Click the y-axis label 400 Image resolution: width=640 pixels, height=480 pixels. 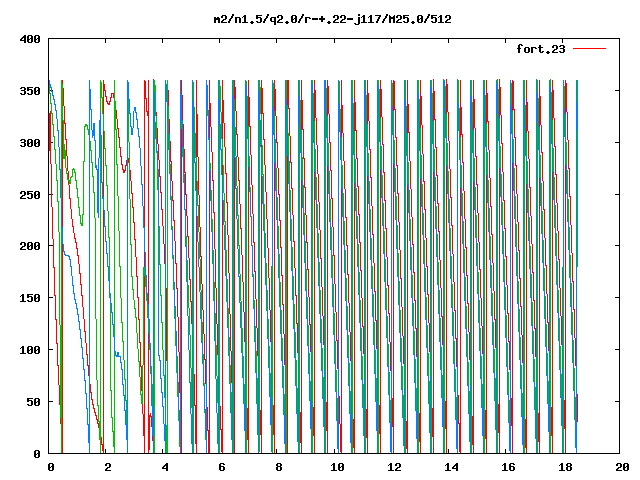(30, 39)
